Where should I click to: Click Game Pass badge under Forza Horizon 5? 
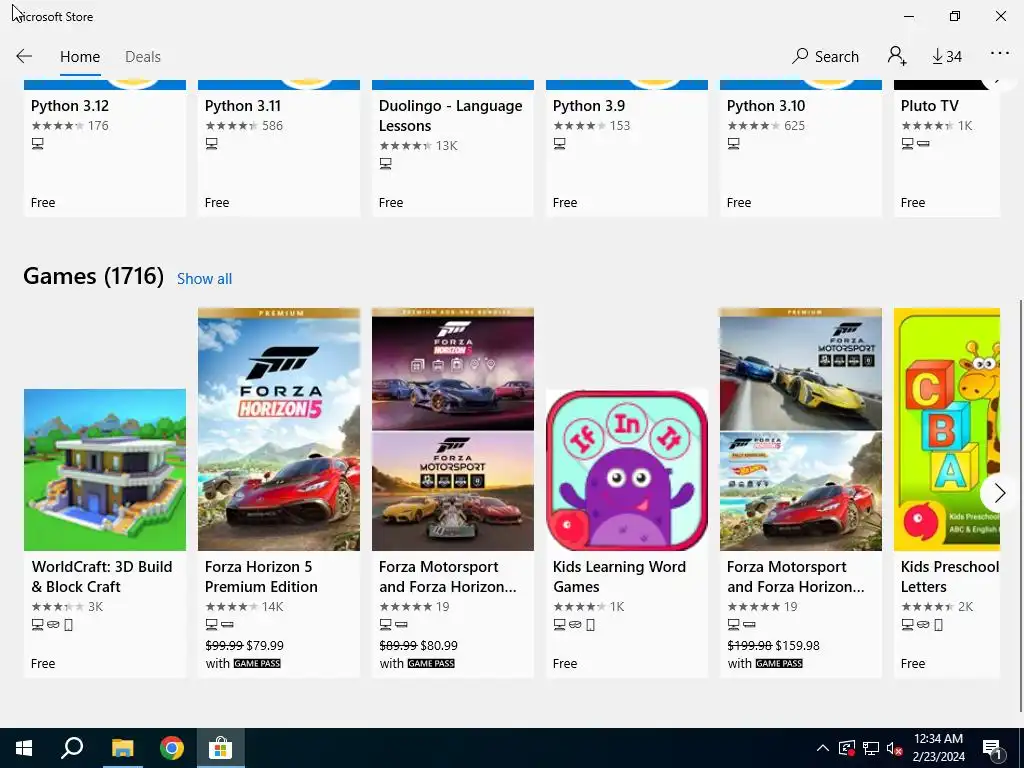point(257,664)
